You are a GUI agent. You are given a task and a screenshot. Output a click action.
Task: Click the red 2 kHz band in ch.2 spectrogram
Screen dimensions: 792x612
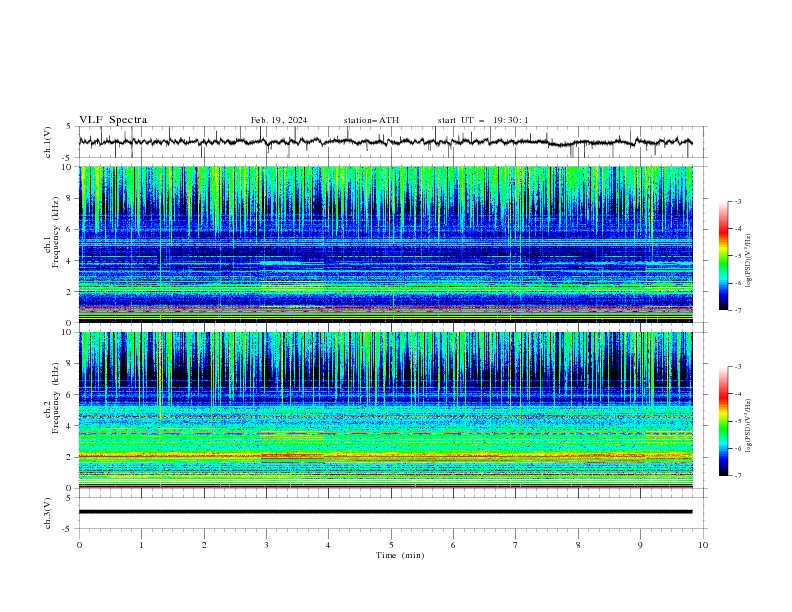coord(386,456)
